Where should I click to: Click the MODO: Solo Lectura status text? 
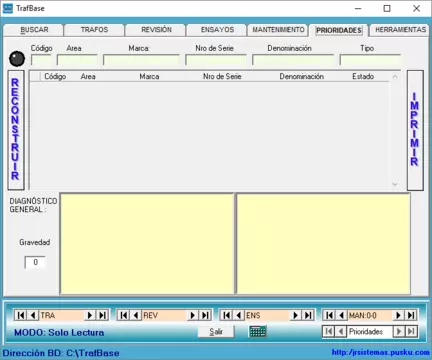[59, 332]
